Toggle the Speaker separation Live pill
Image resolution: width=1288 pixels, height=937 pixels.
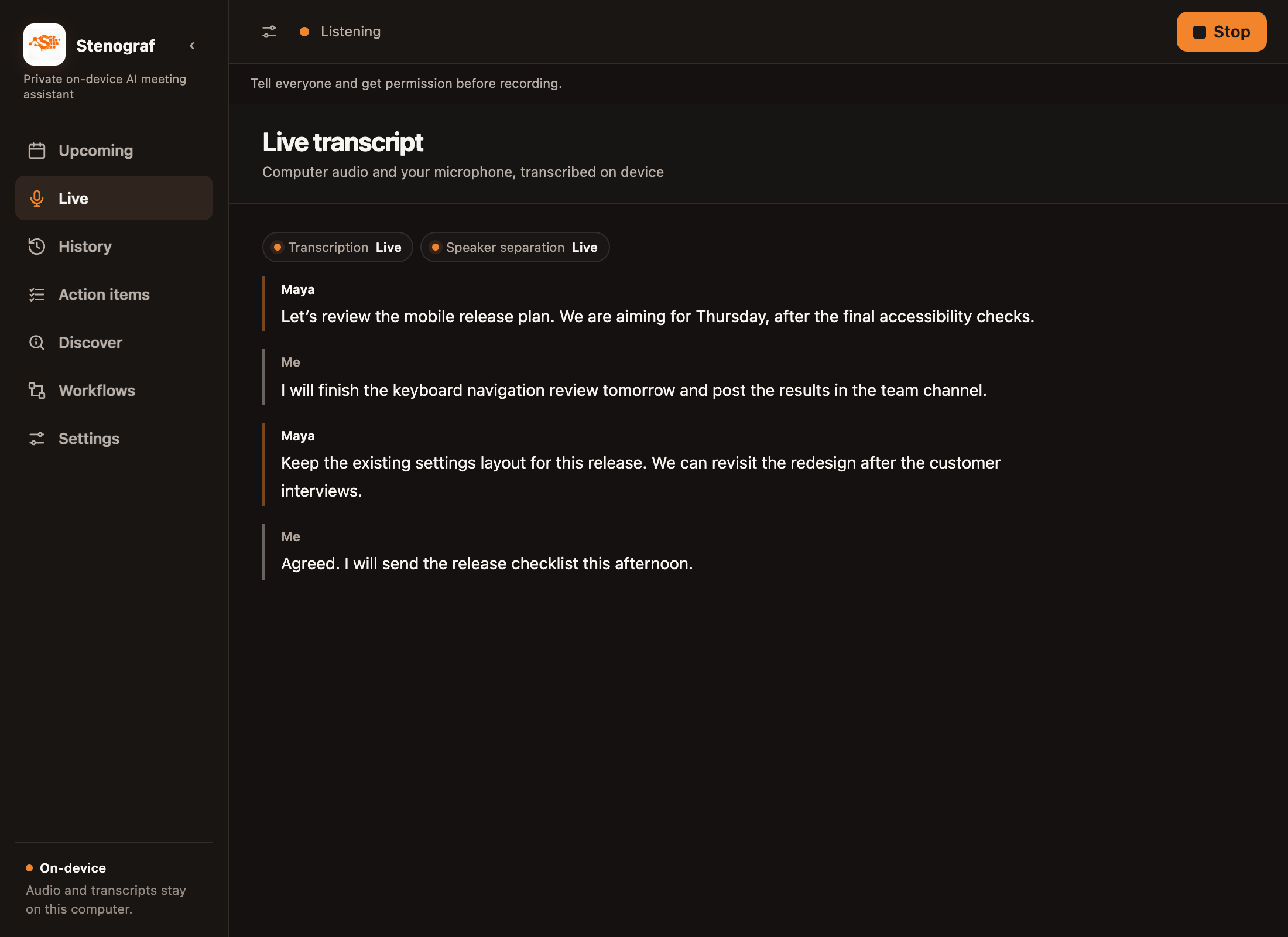tap(515, 247)
